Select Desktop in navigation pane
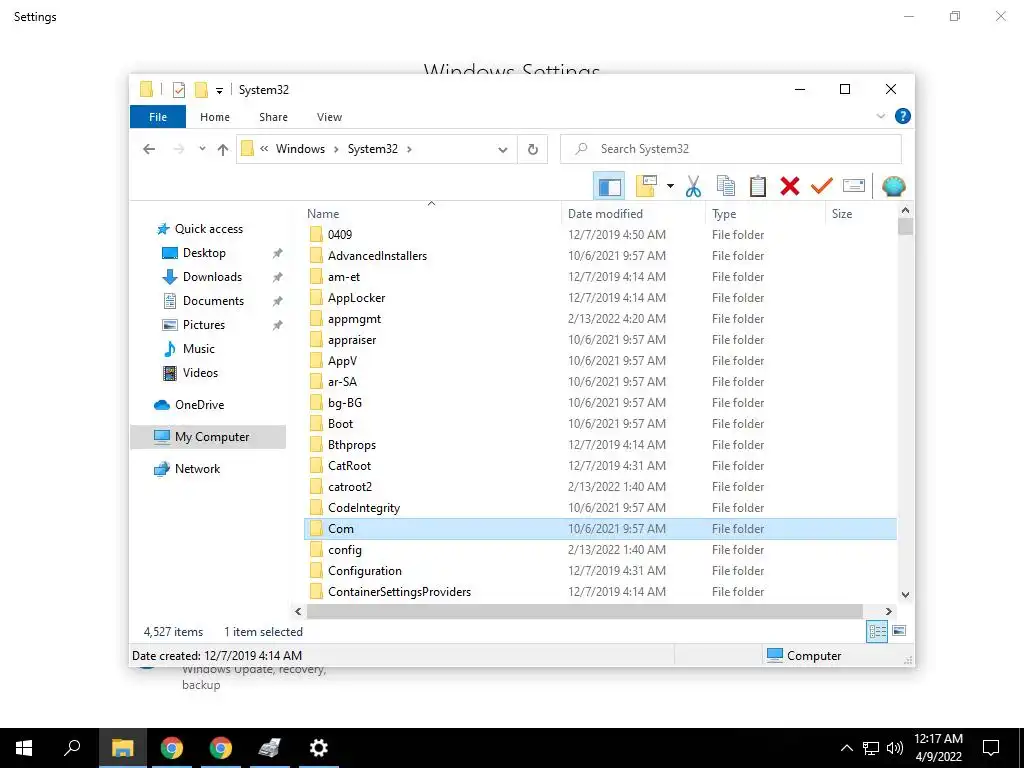 (x=204, y=253)
